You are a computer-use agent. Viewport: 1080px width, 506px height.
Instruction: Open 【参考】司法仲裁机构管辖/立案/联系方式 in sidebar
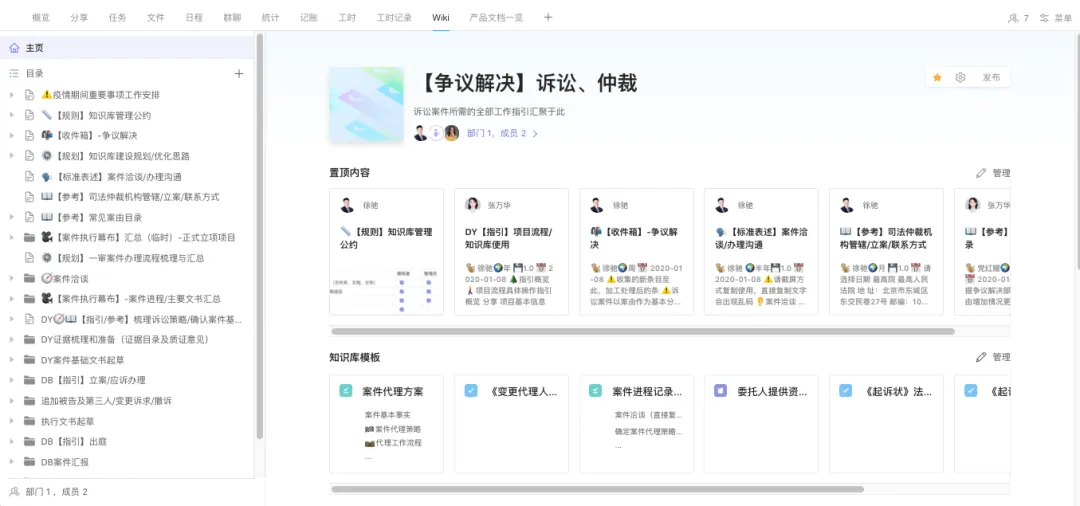point(130,197)
